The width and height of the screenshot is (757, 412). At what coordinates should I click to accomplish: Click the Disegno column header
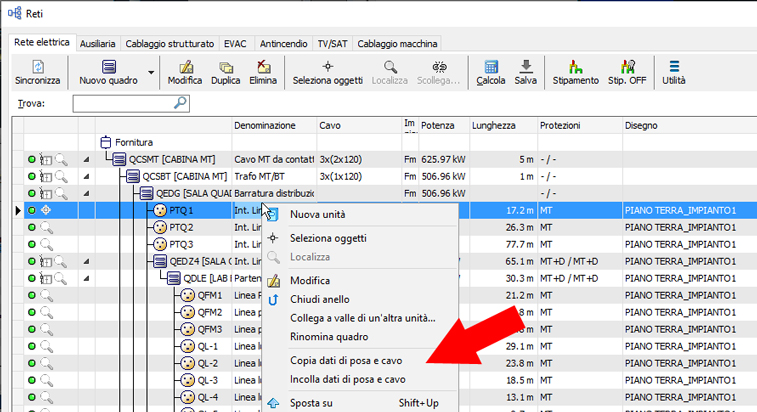click(690, 126)
